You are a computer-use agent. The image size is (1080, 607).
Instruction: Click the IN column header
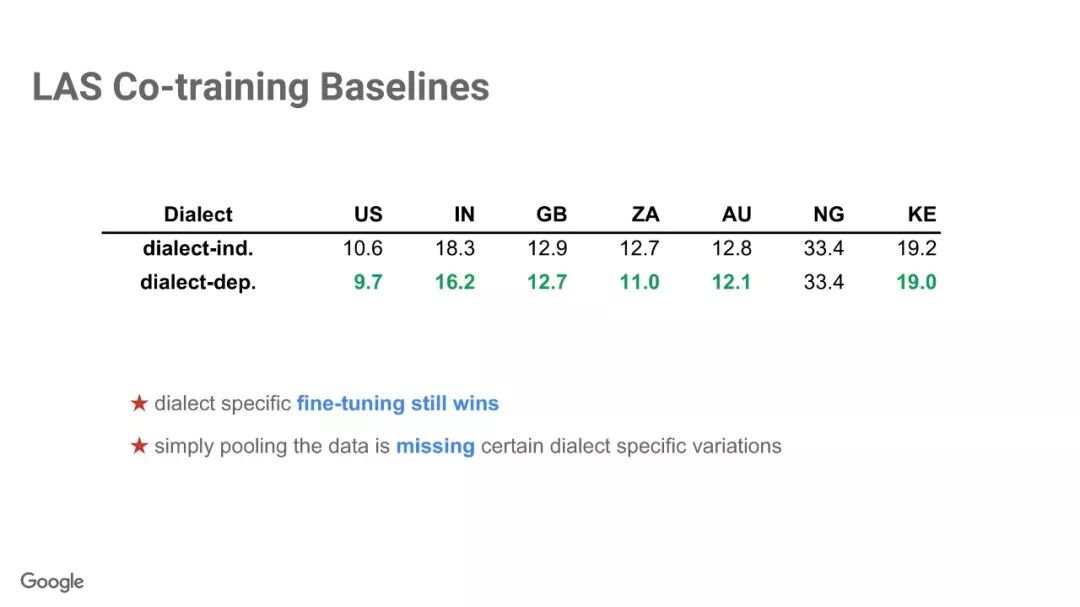[x=464, y=214]
